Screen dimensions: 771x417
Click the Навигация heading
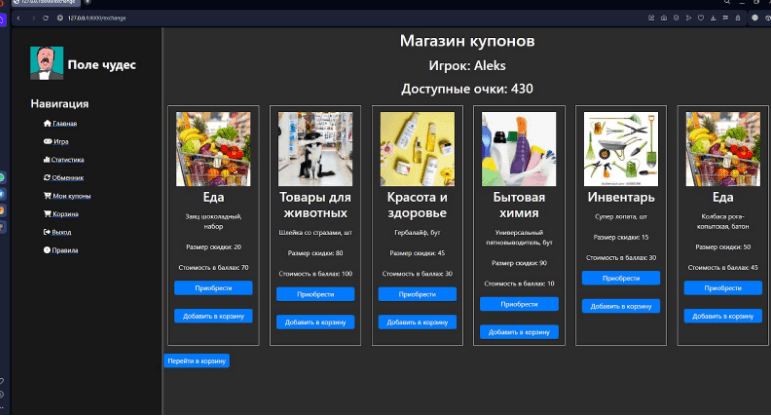tap(59, 103)
